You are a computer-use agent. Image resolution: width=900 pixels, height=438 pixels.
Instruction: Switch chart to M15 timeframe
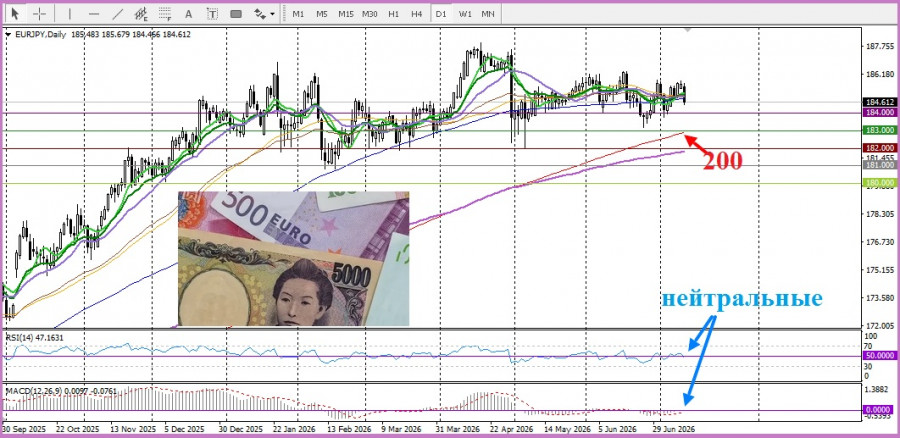346,13
